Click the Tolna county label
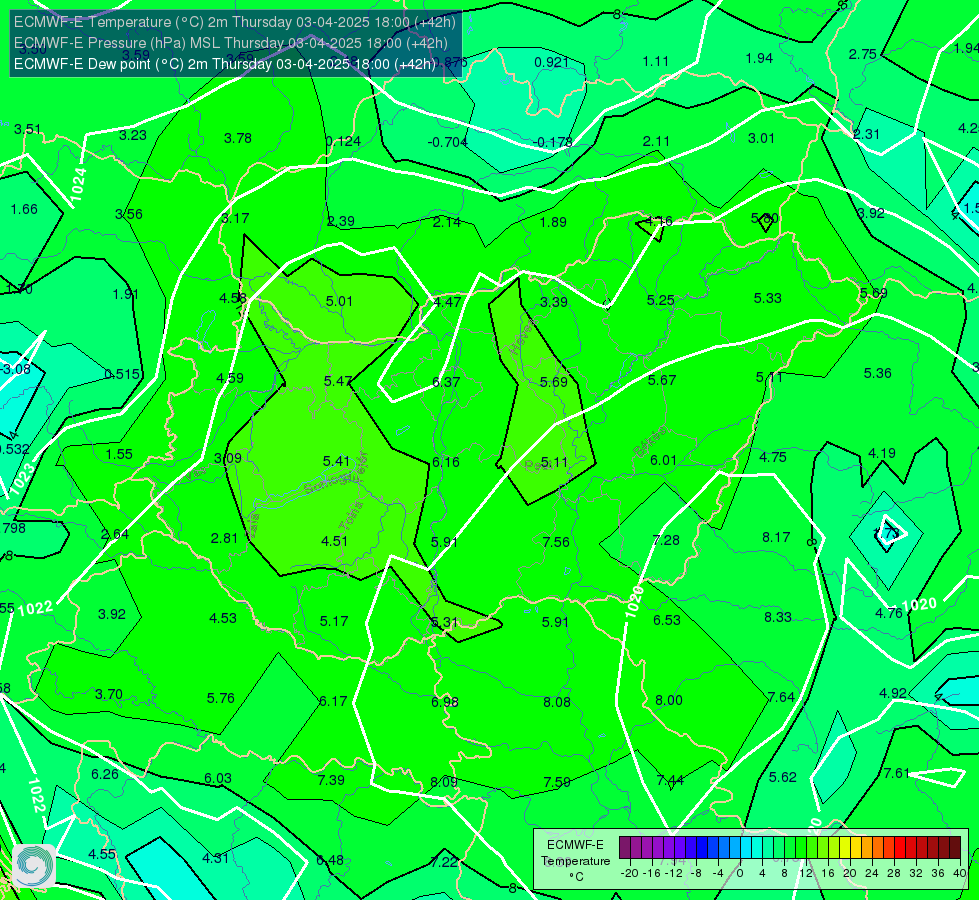The image size is (979, 900). pos(351,516)
